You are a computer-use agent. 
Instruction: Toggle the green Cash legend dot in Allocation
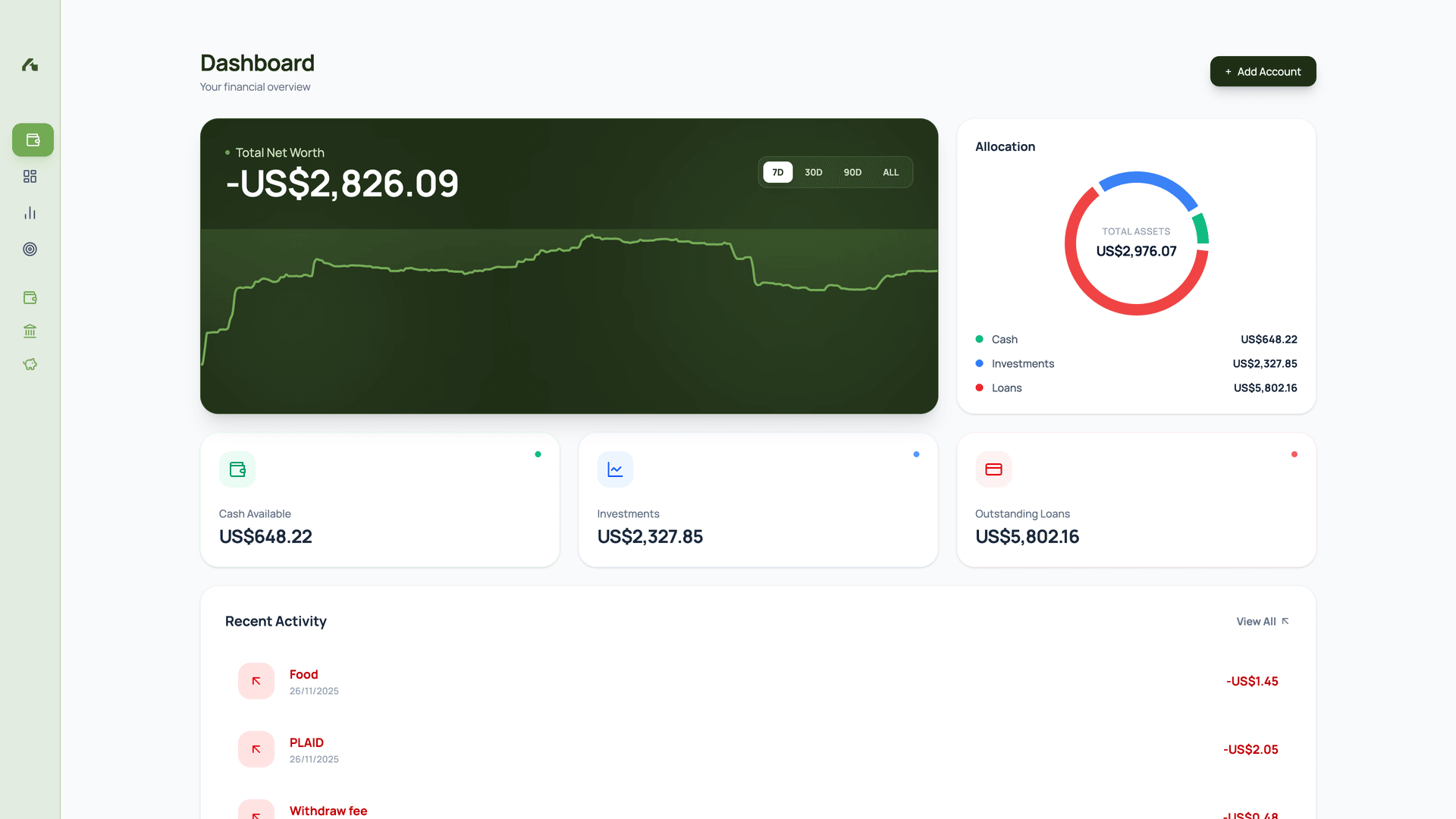pos(978,339)
